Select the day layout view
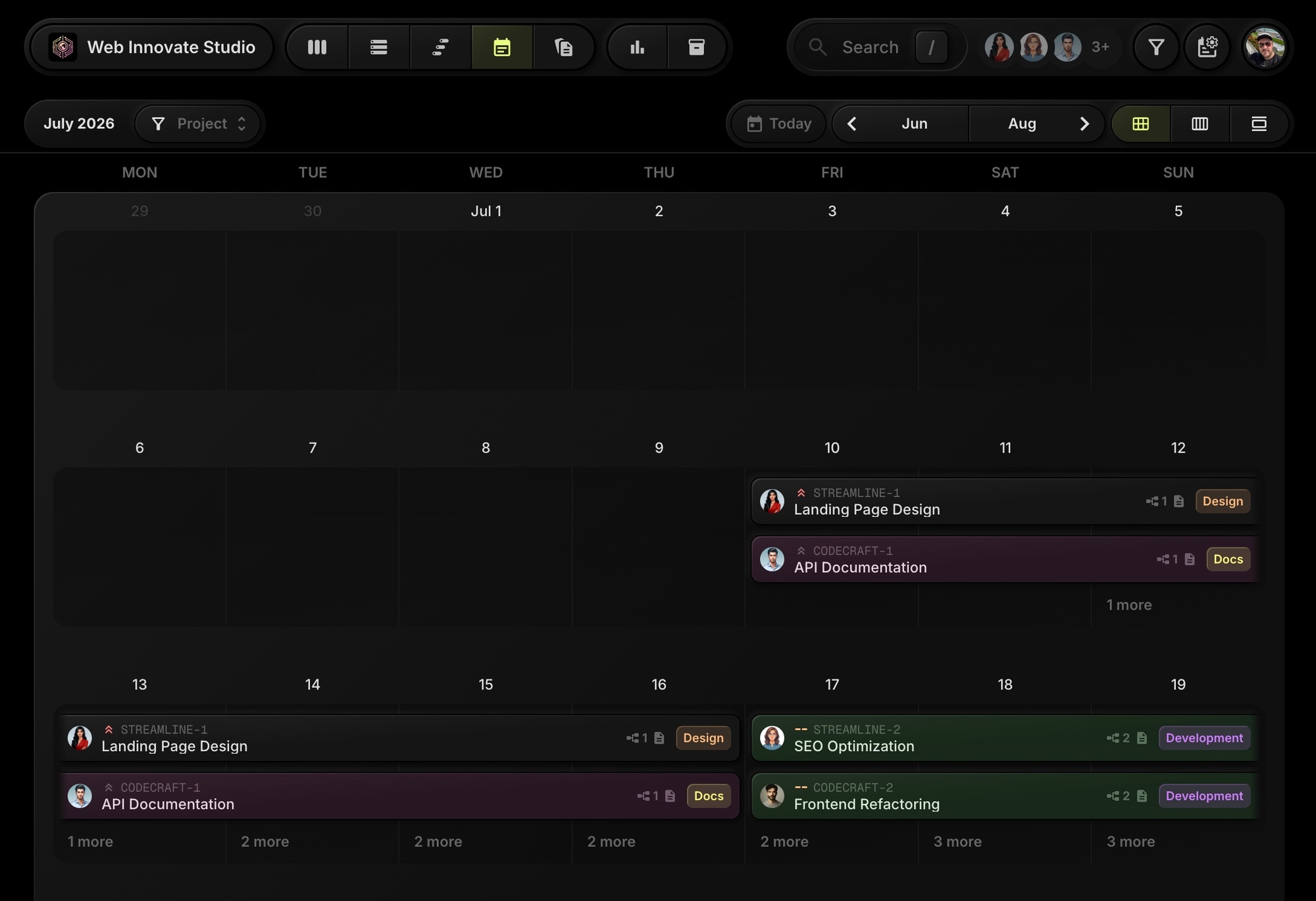Screen dimensions: 1316x901 click(x=1259, y=124)
